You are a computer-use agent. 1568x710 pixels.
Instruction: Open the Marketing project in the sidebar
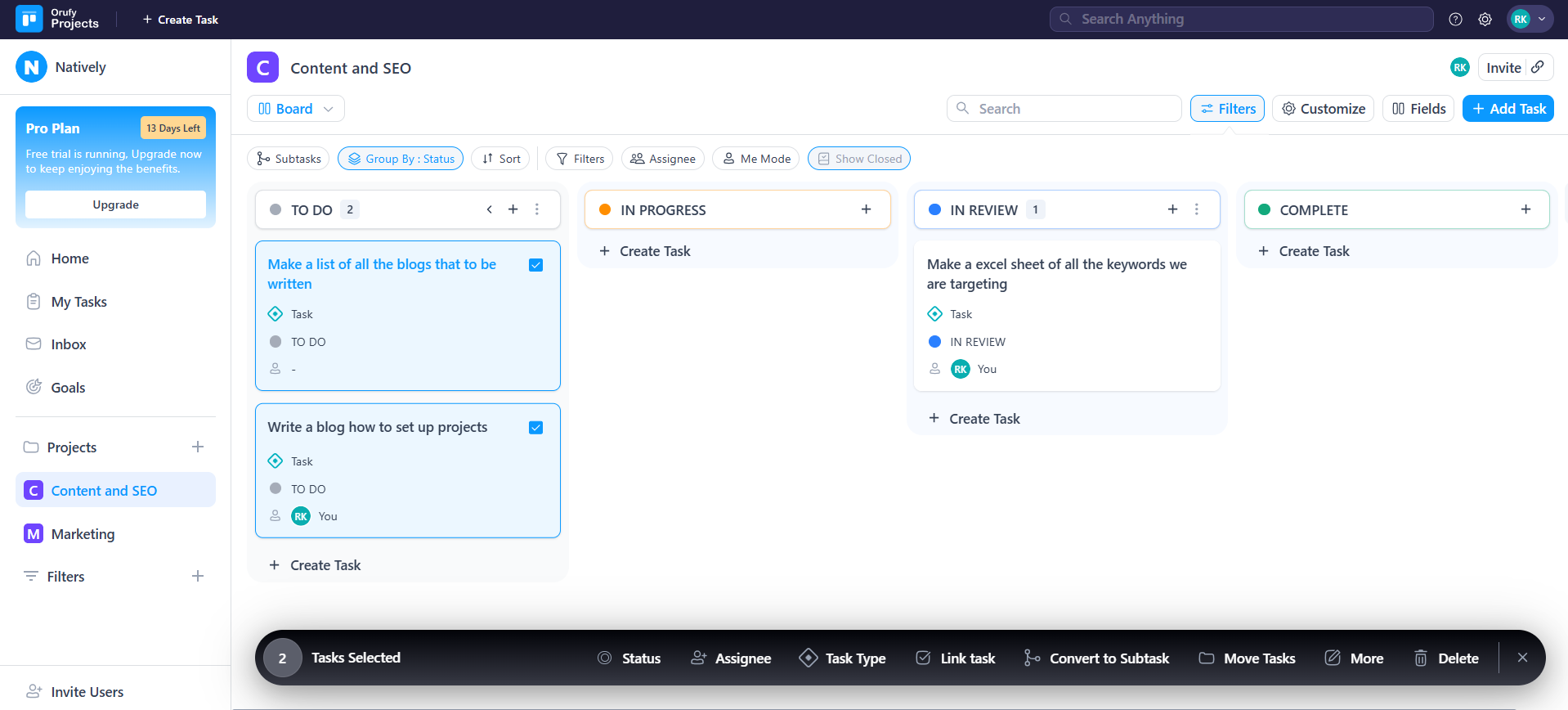point(83,534)
